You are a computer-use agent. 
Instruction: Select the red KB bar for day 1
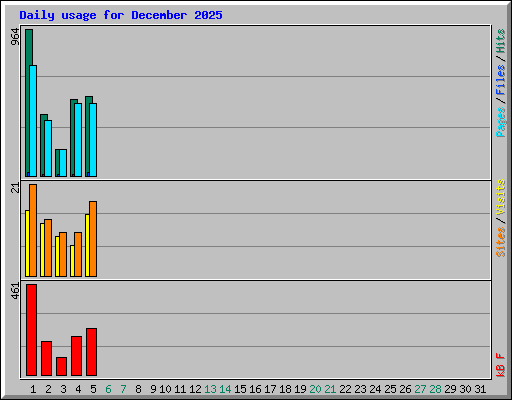(31, 330)
